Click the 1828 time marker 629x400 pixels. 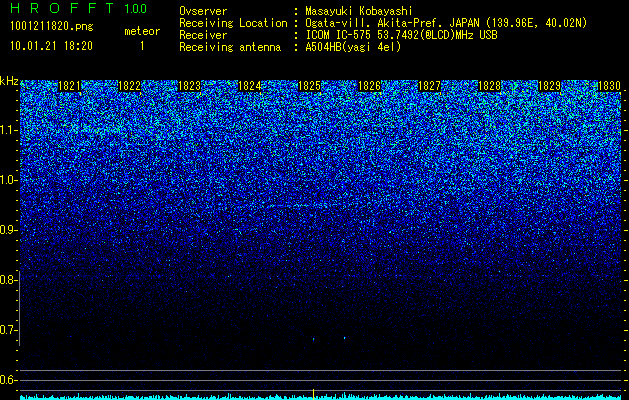tap(490, 86)
